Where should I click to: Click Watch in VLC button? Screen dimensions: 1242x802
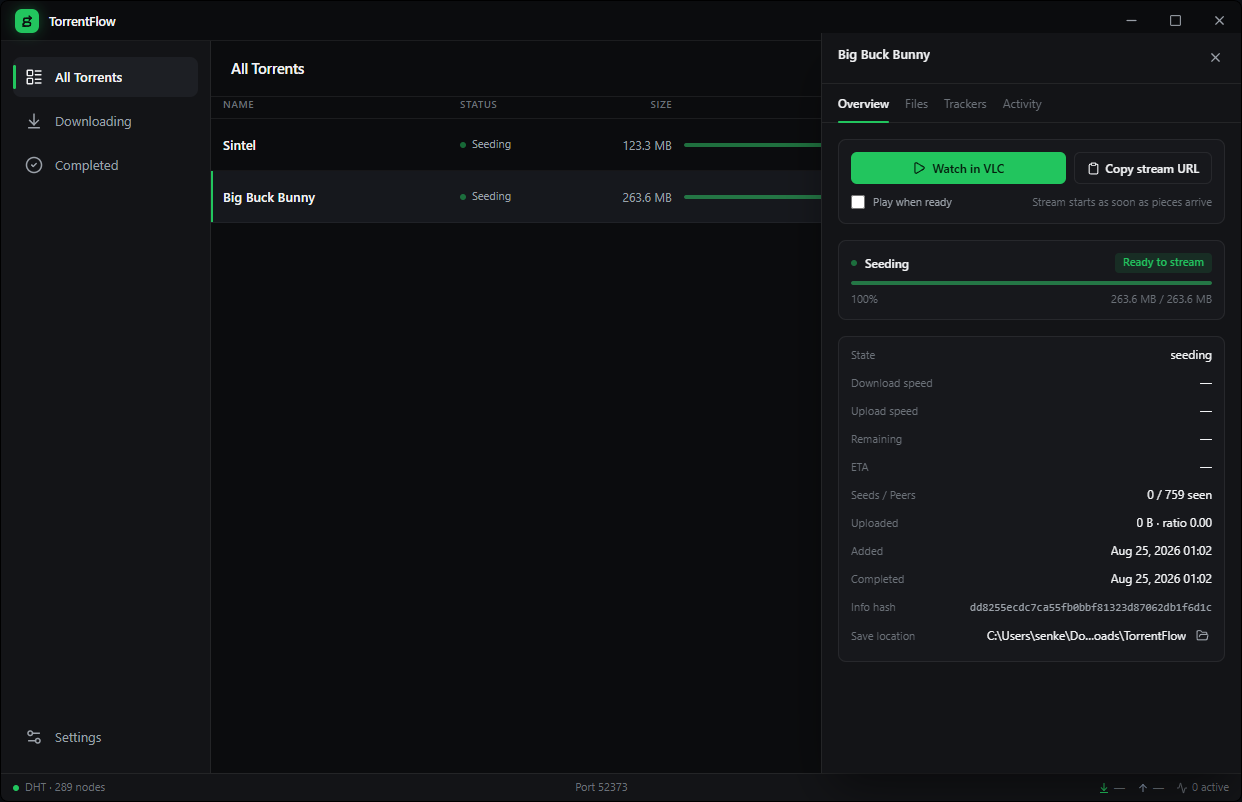(958, 168)
